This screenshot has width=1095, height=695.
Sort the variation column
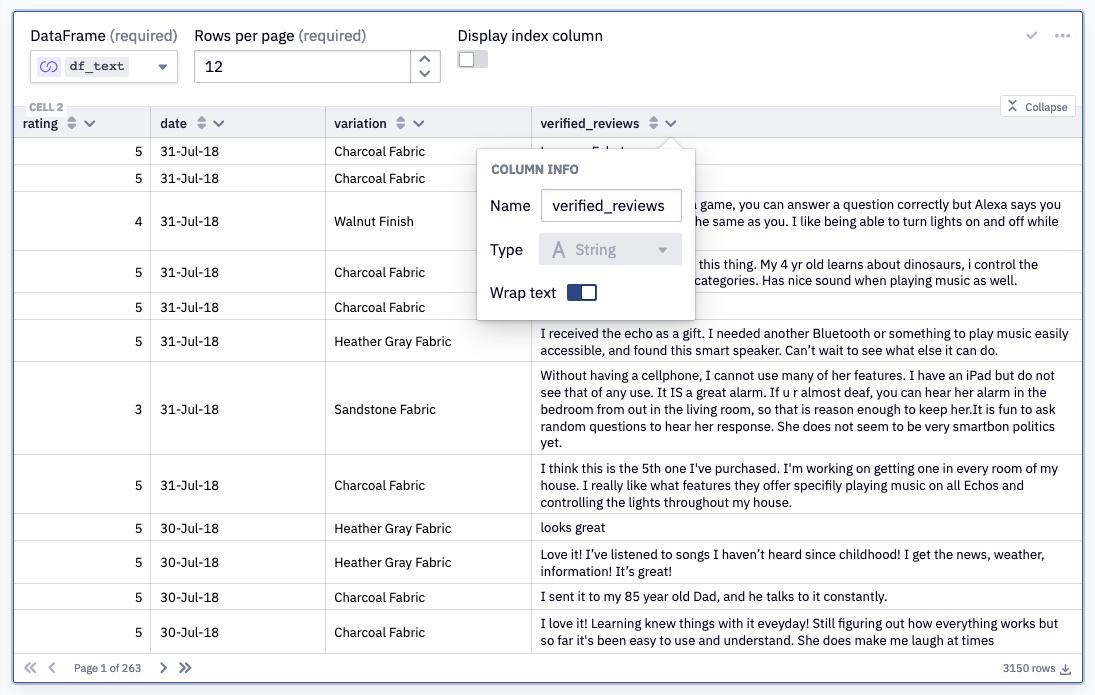point(400,124)
